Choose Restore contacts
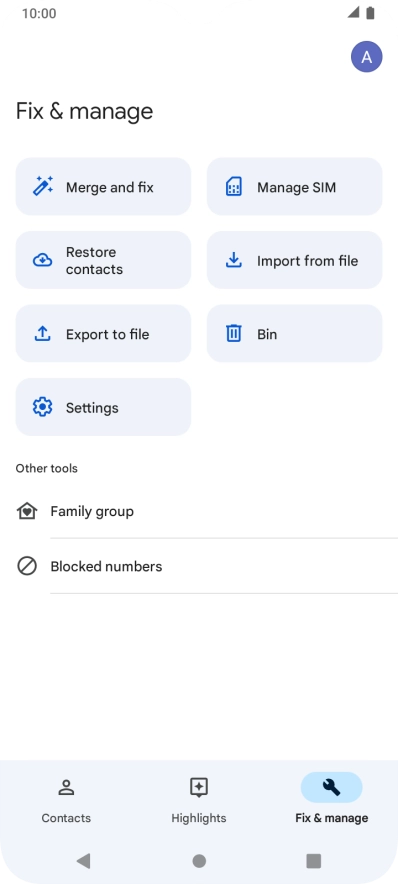Viewport: 398px width, 884px height. [103, 260]
